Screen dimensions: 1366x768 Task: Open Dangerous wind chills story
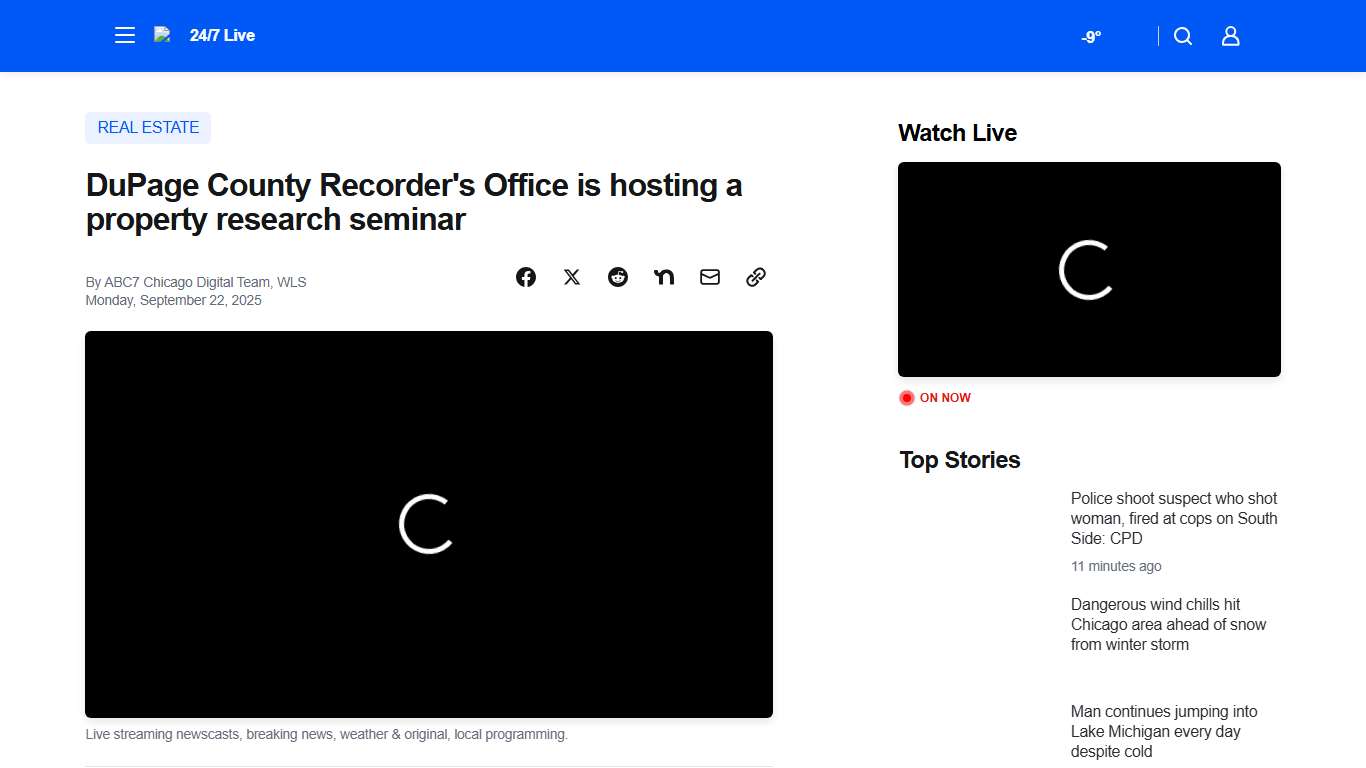click(1168, 624)
